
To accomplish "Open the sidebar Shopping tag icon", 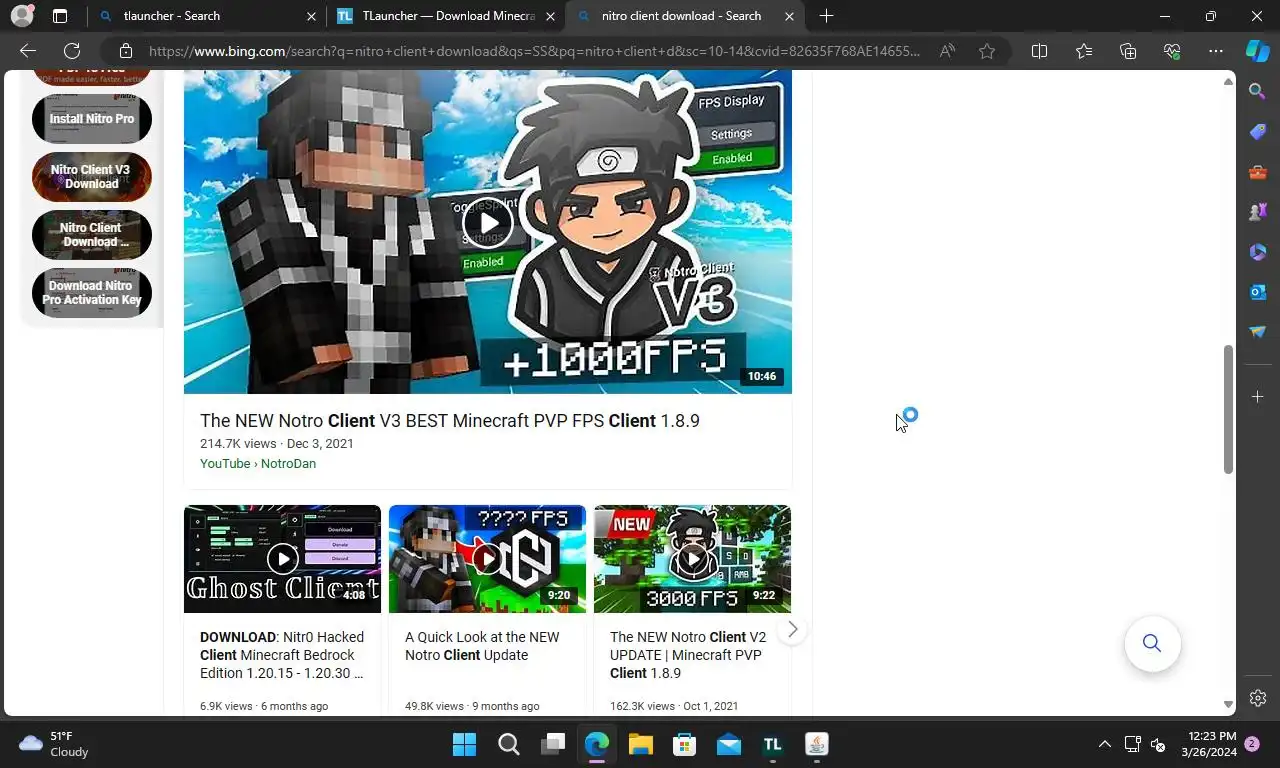I will 1258,132.
